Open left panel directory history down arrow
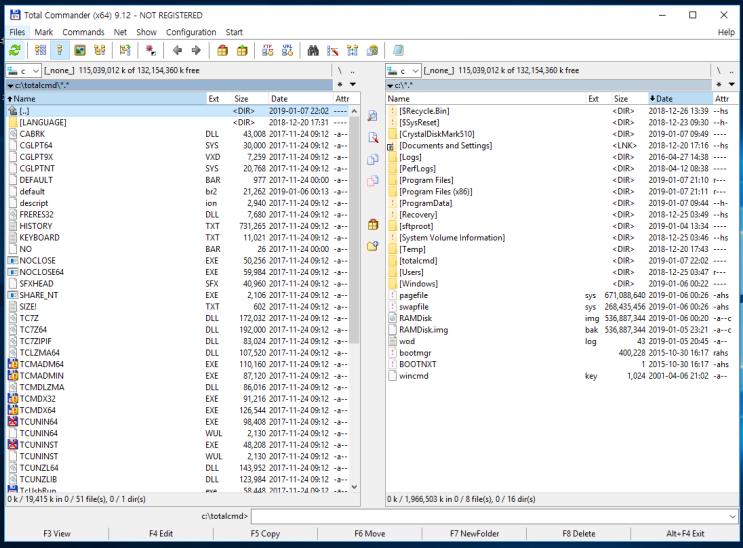The image size is (743, 548). point(353,84)
